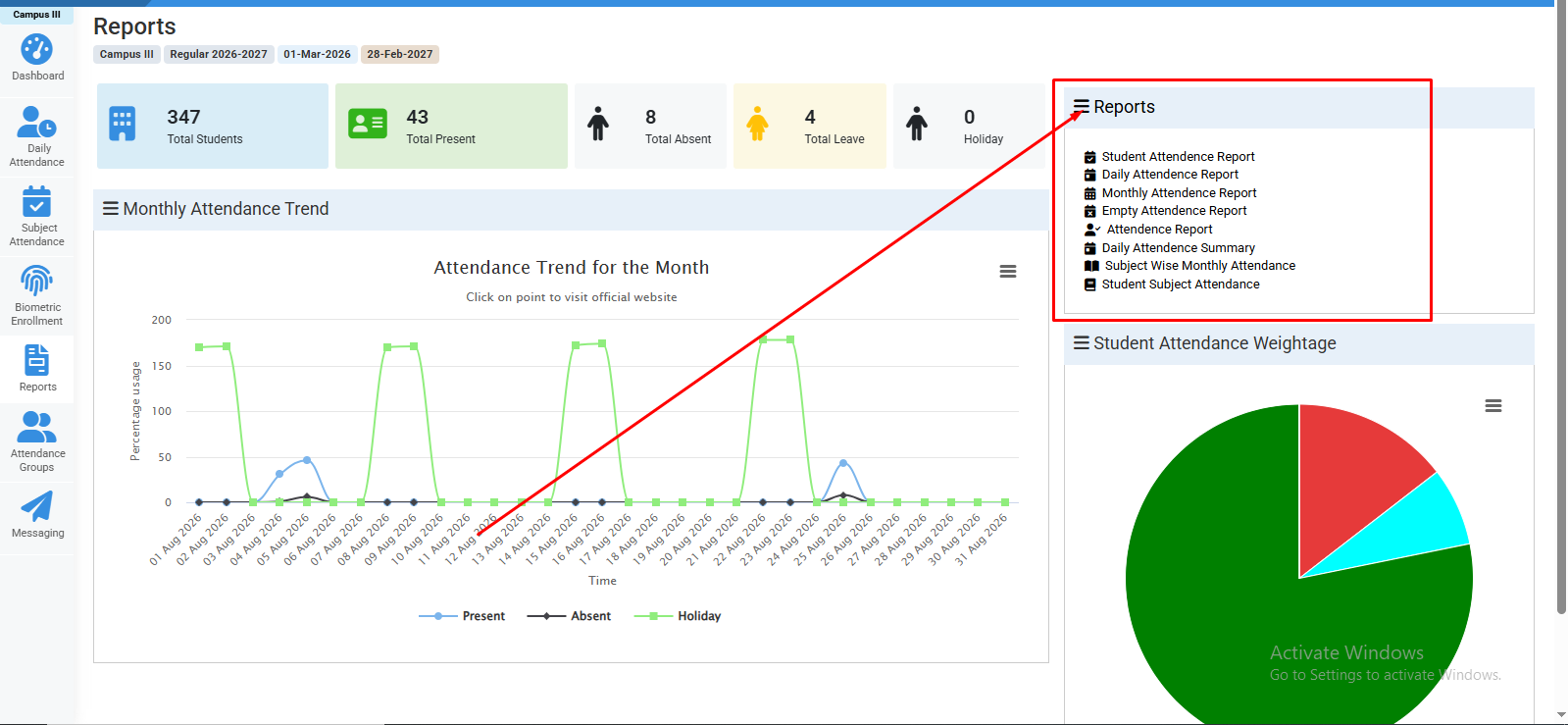Toggle the Present series in chart legend
The height and width of the screenshot is (725, 1568).
462,616
